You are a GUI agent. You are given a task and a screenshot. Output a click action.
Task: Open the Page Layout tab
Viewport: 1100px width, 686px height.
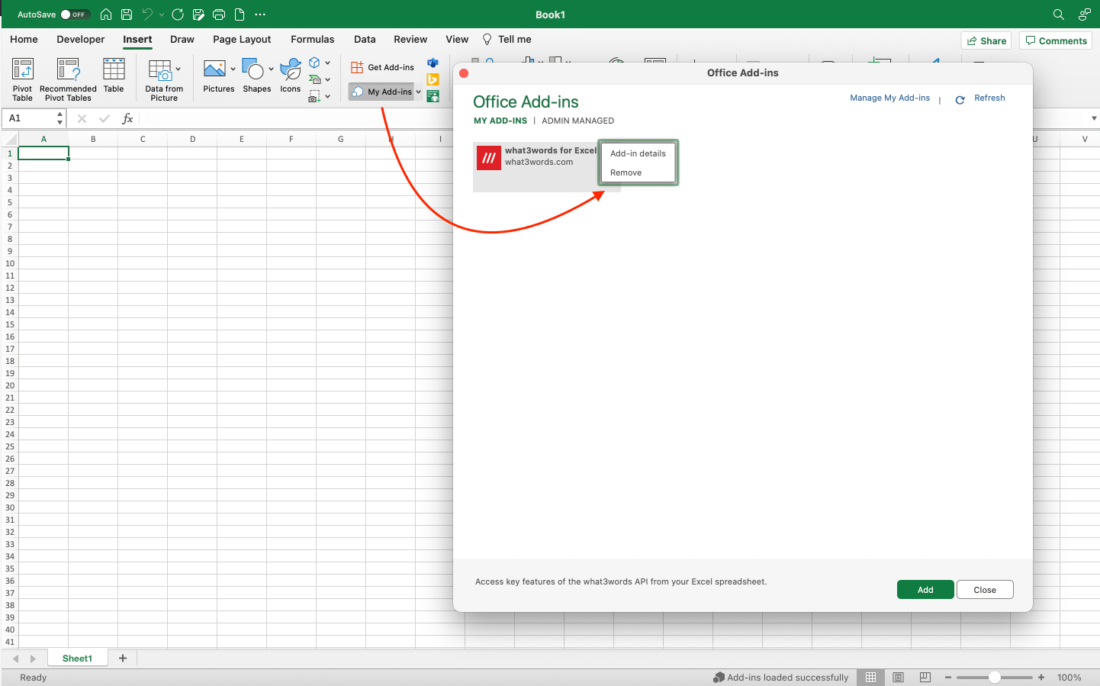point(242,39)
